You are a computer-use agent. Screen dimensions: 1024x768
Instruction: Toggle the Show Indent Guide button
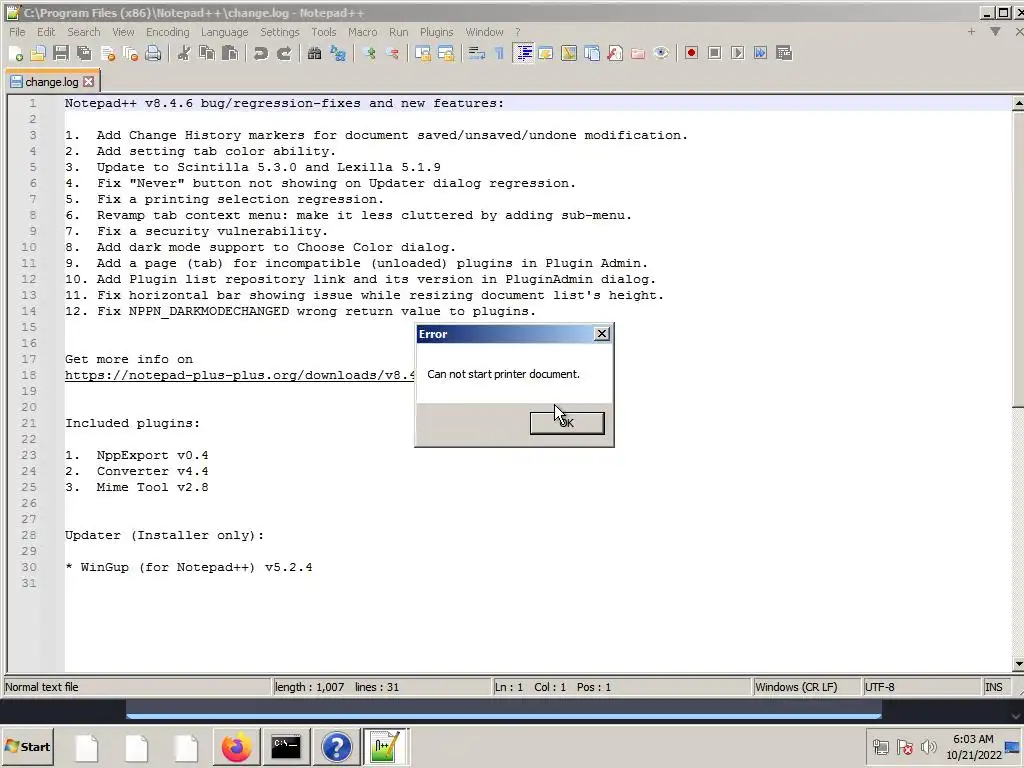pyautogui.click(x=523, y=54)
